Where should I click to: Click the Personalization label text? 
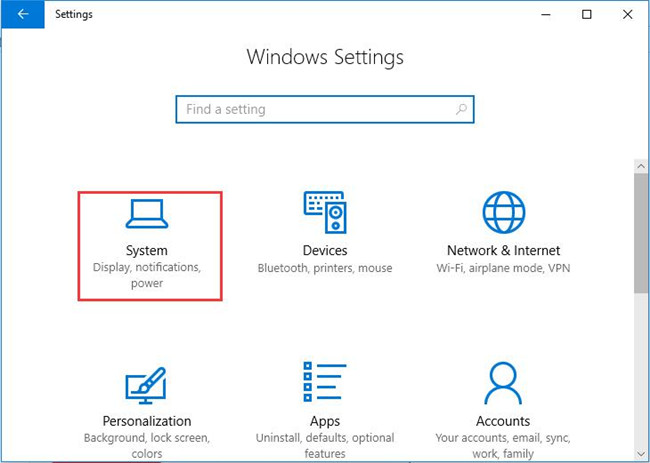pos(147,421)
